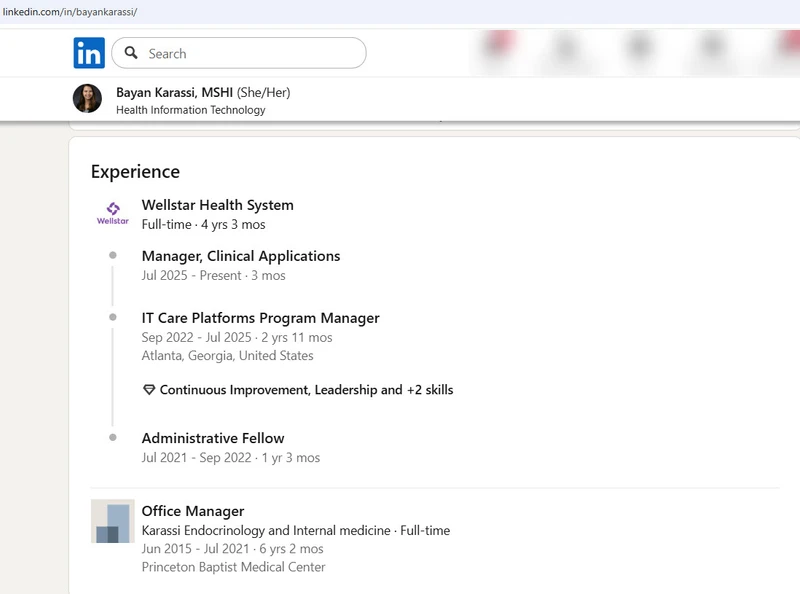Click the Karassi Endocrinology company logo
The height and width of the screenshot is (594, 800).
pos(113,521)
